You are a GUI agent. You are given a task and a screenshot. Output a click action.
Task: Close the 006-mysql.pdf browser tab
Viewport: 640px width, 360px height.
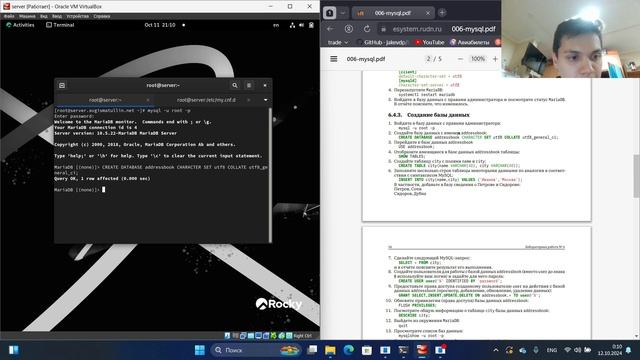coord(428,13)
